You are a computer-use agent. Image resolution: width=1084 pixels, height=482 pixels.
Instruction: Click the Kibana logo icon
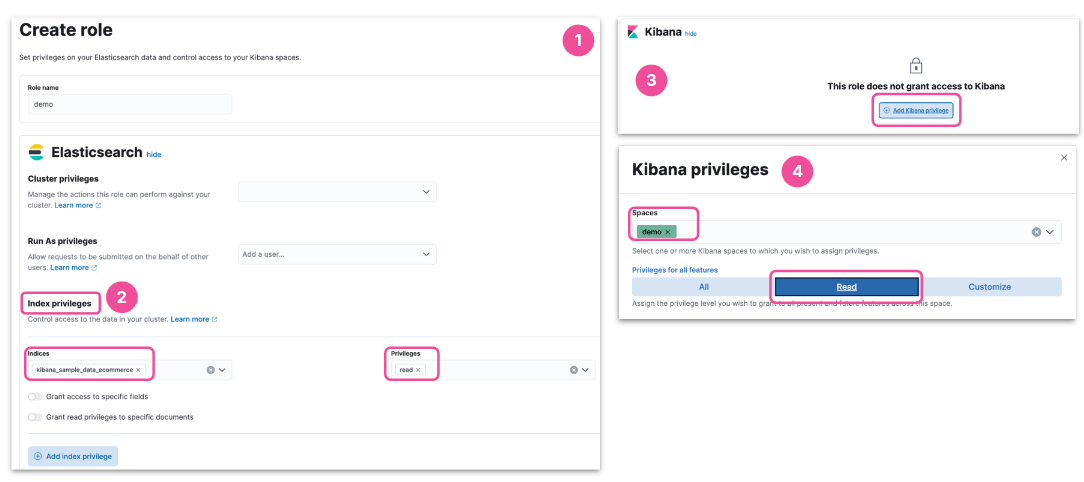coord(632,32)
